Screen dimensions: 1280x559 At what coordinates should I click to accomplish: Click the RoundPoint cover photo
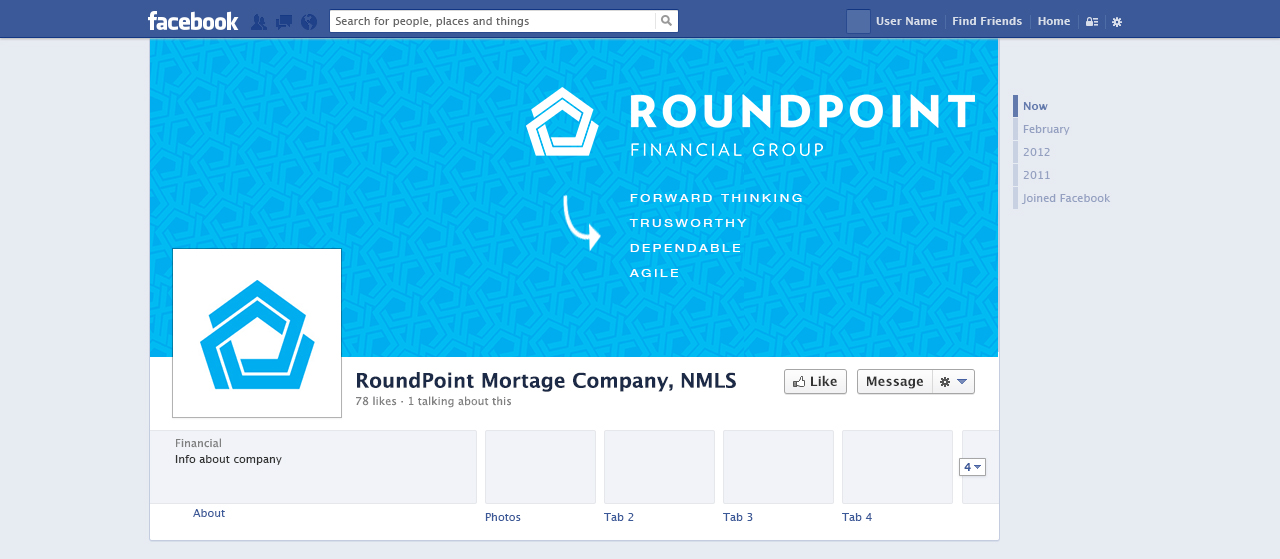(x=574, y=198)
